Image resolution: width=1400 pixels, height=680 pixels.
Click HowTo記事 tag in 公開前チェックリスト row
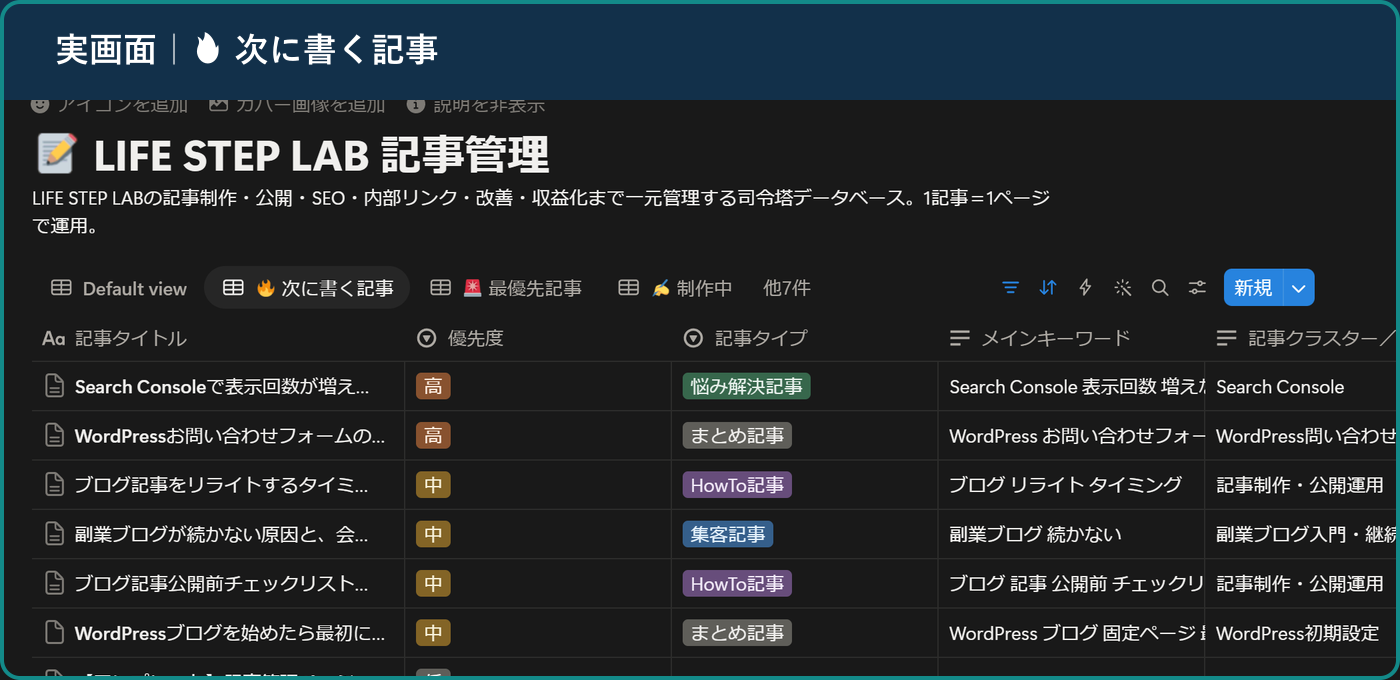point(737,584)
